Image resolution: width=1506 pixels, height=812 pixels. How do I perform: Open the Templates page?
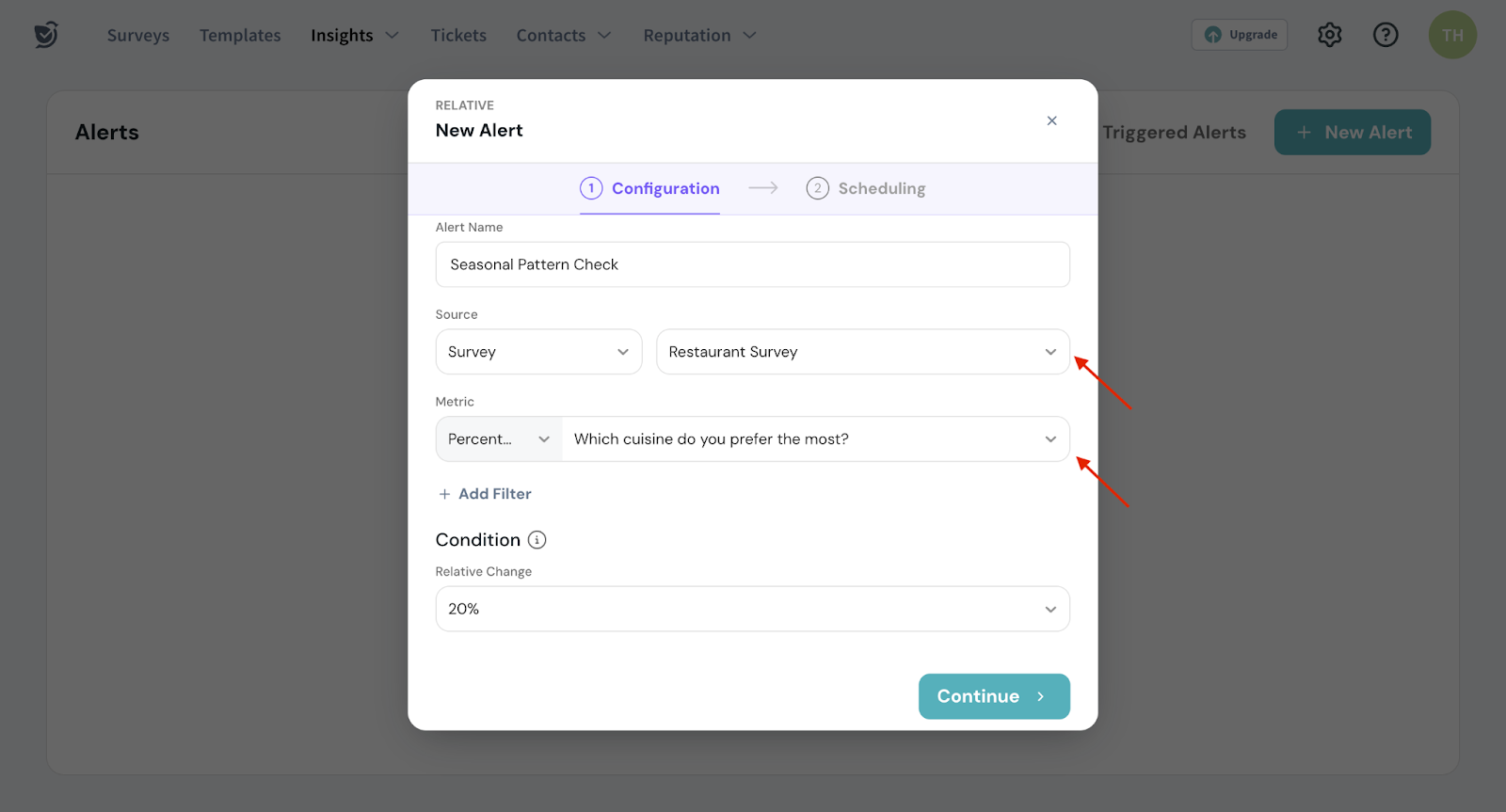240,36
